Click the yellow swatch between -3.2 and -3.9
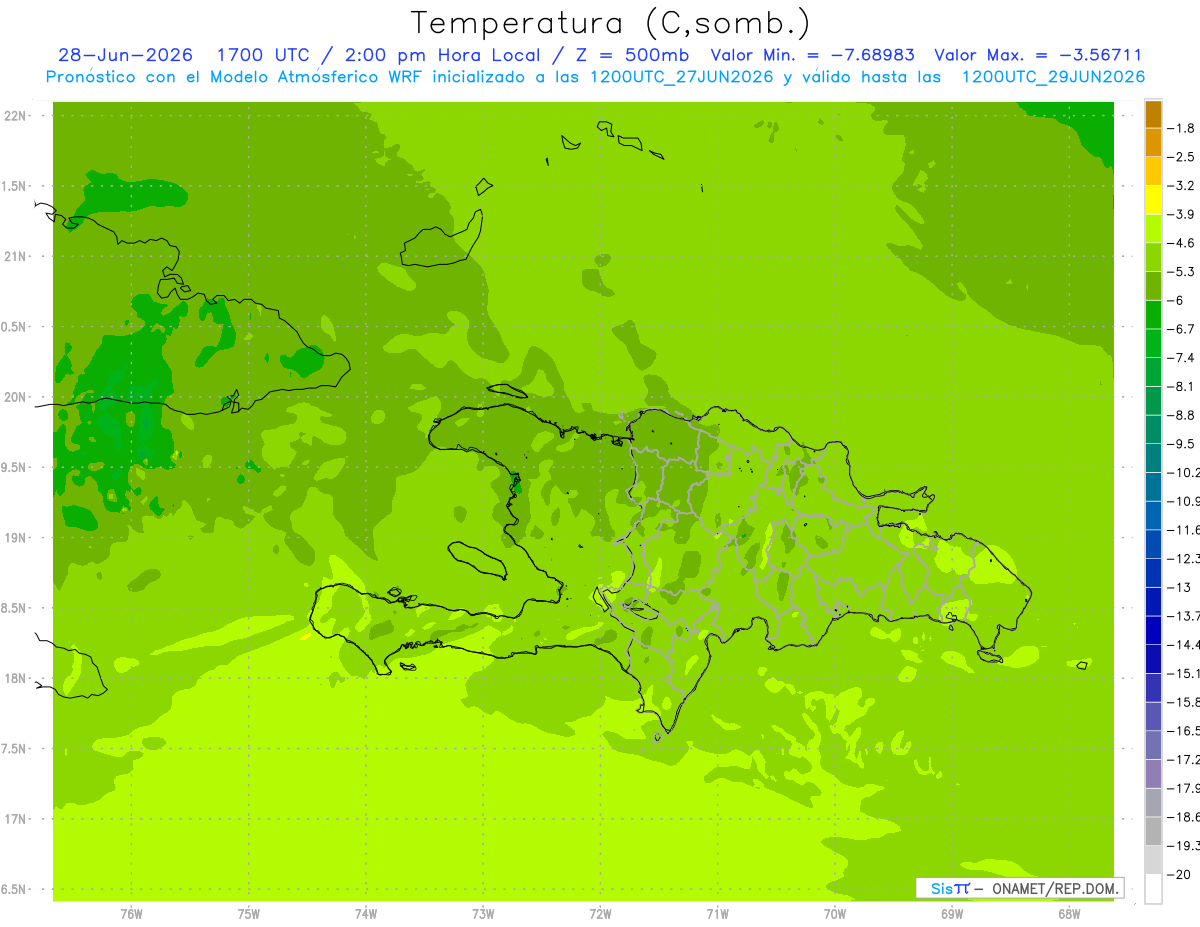Viewport: 1200px width, 927px height. pos(1153,200)
